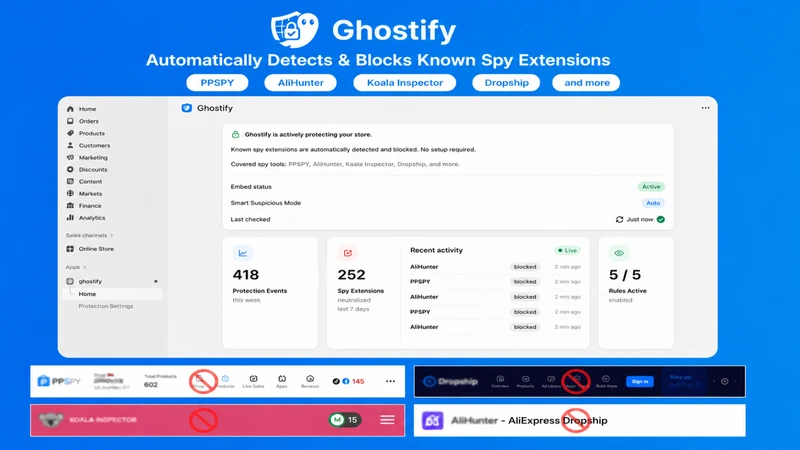This screenshot has height=450, width=800.
Task: Click the AliHunter purple app icon
Action: pos(433,420)
